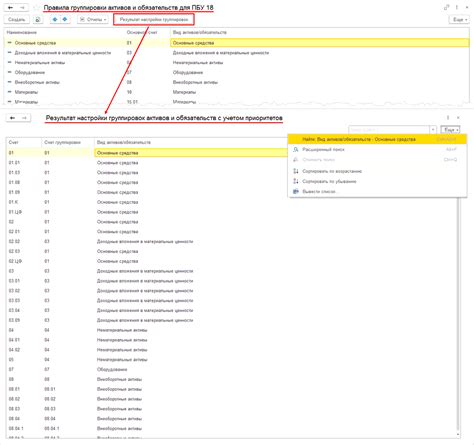Screen dimensions: 474x445
Task: Click the second blue move-item arrow icon
Action: 65,19
